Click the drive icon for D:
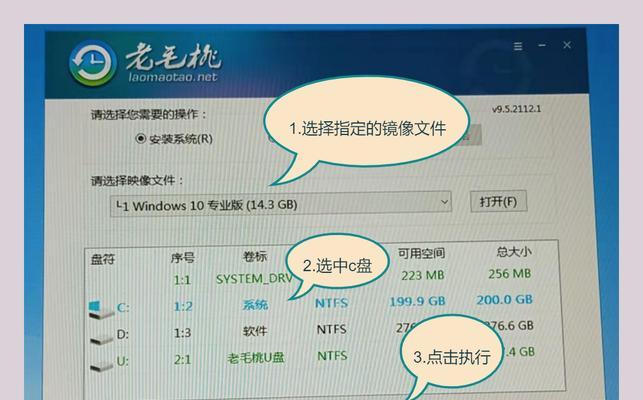 click(101, 338)
